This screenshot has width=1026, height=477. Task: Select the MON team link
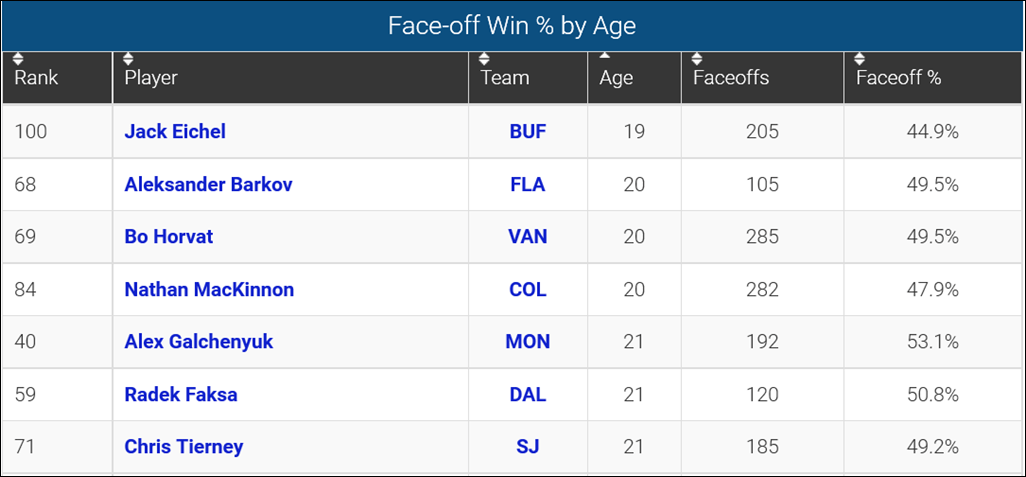coord(528,342)
